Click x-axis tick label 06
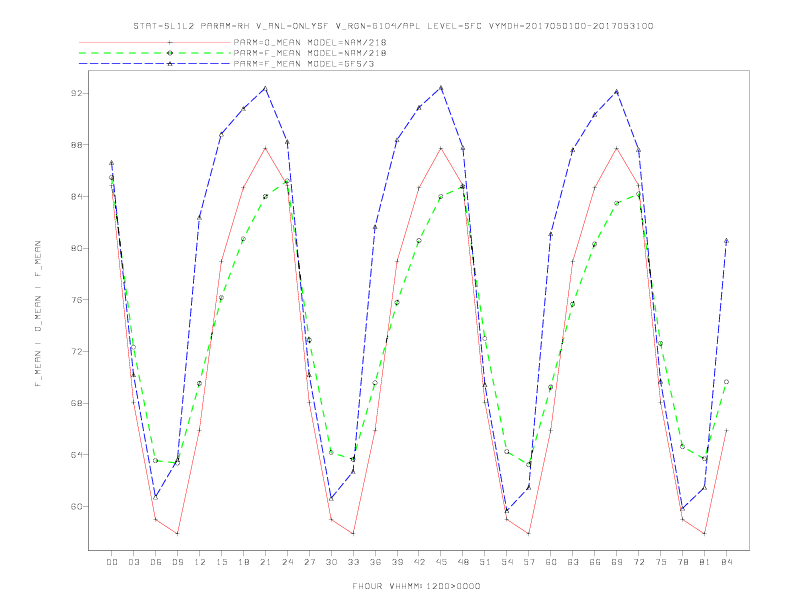Screen dimensions: 792x612 156,562
